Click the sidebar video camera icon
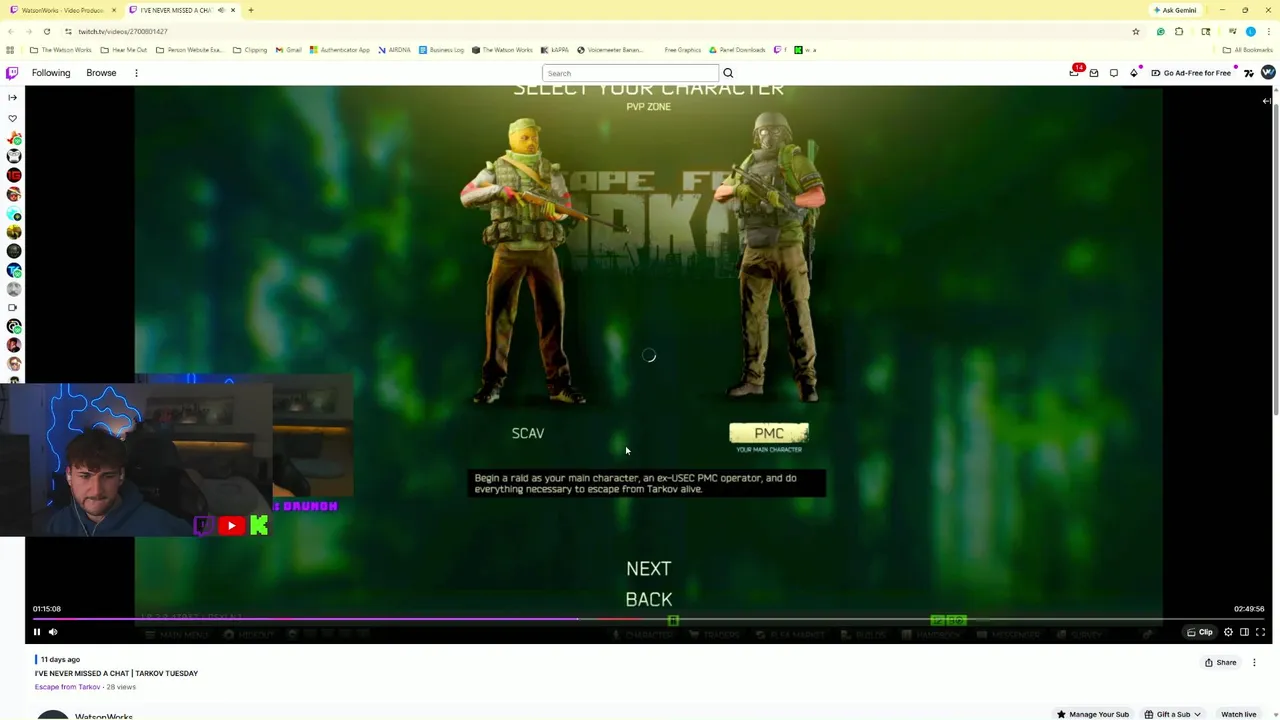 12,307
